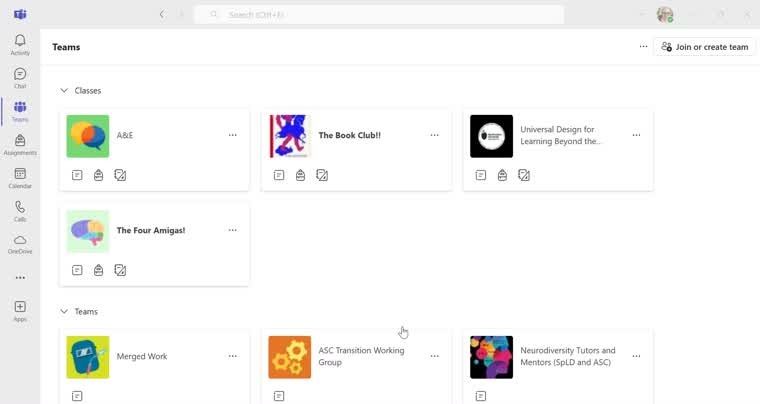Open the Activity bell icon

pos(20,44)
